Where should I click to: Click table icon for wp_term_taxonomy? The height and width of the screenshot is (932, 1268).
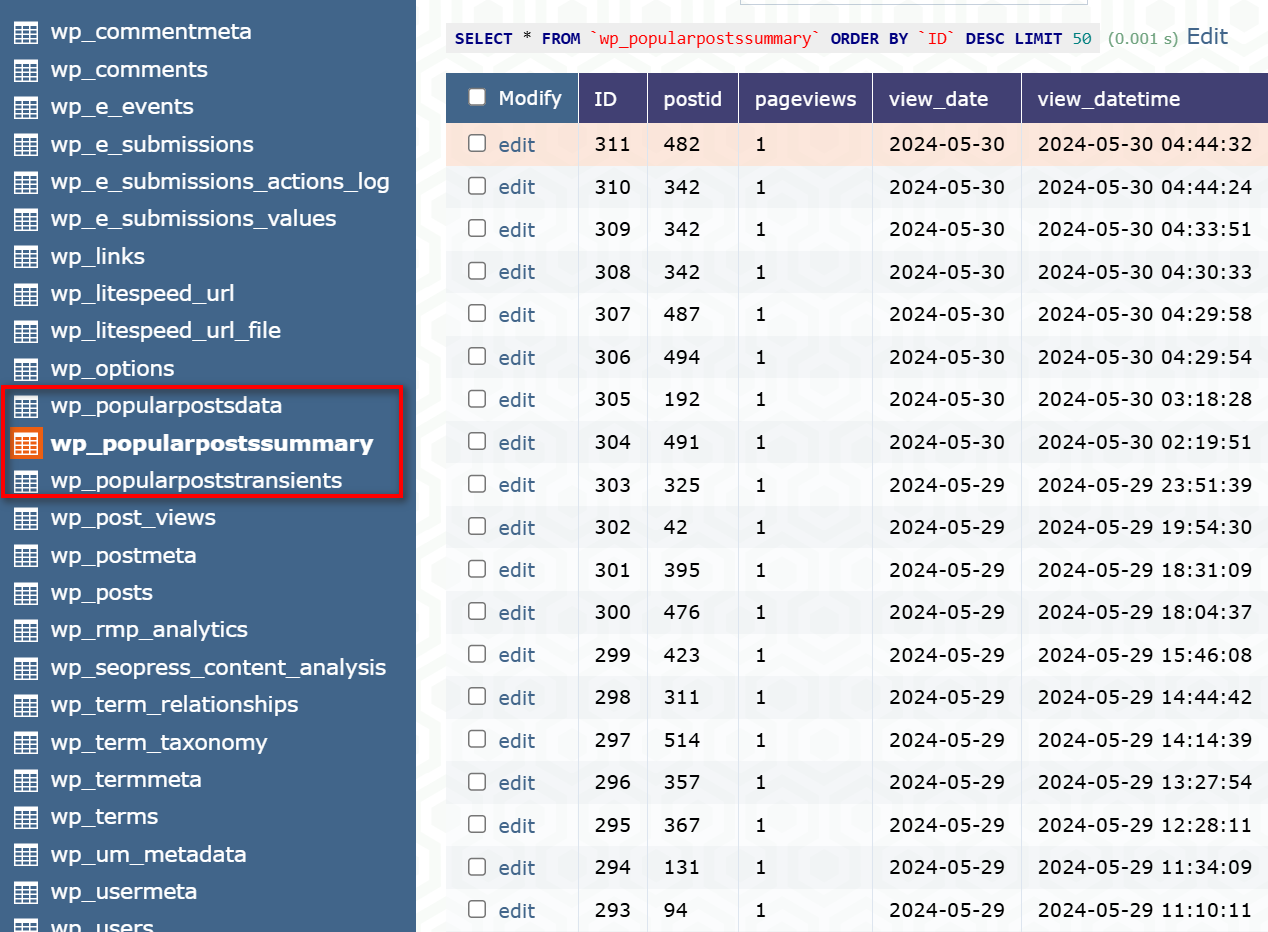click(x=26, y=743)
